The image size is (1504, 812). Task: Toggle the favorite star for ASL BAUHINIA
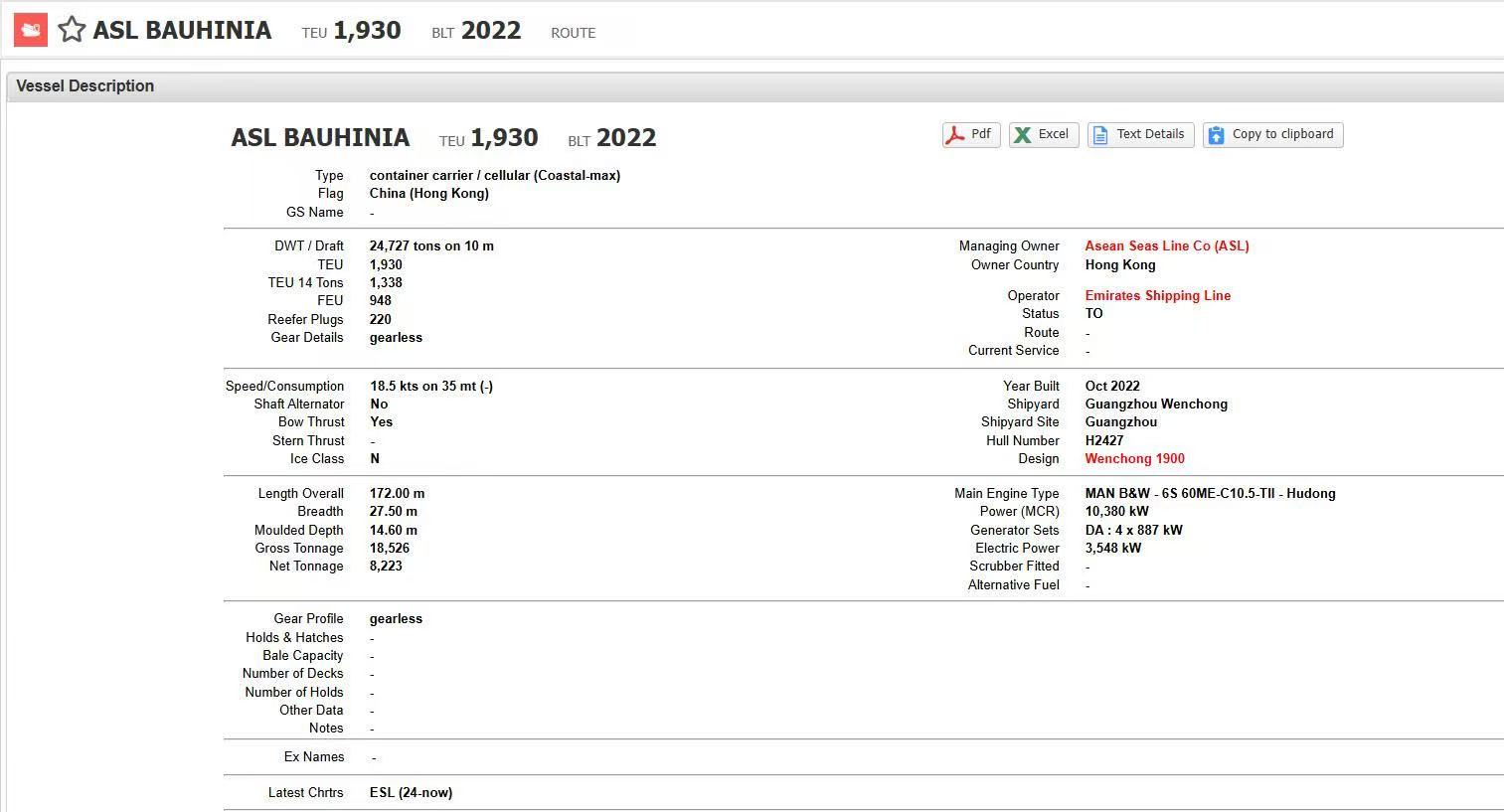pos(72,30)
